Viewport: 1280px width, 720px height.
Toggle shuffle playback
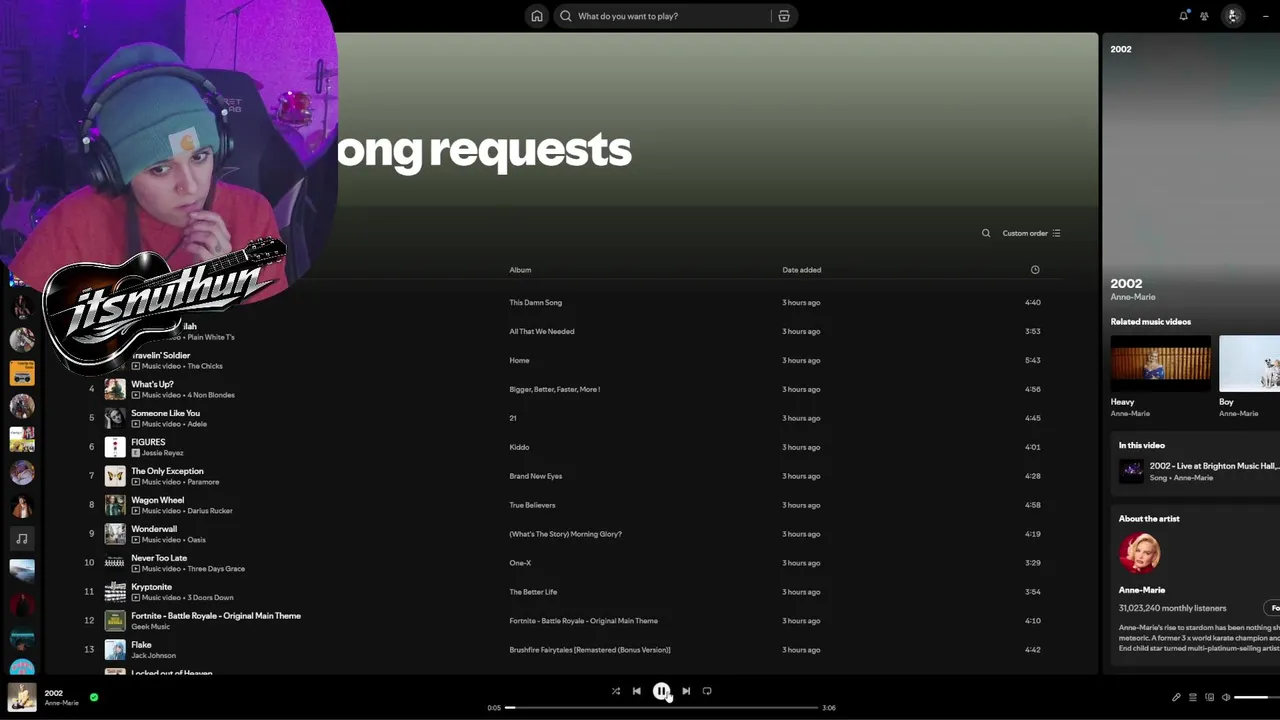(x=616, y=691)
